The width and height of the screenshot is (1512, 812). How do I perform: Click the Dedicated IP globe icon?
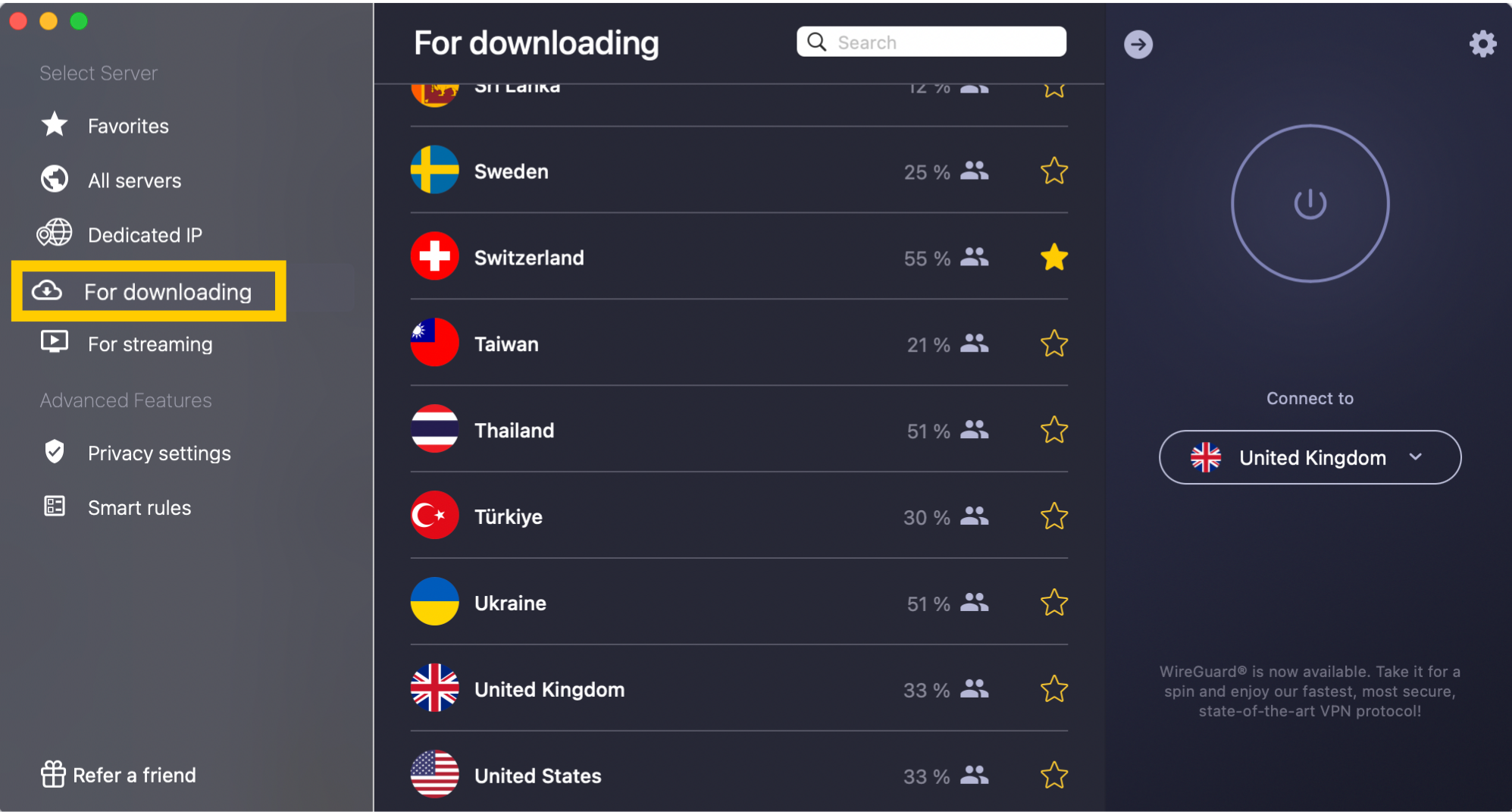pos(55,234)
